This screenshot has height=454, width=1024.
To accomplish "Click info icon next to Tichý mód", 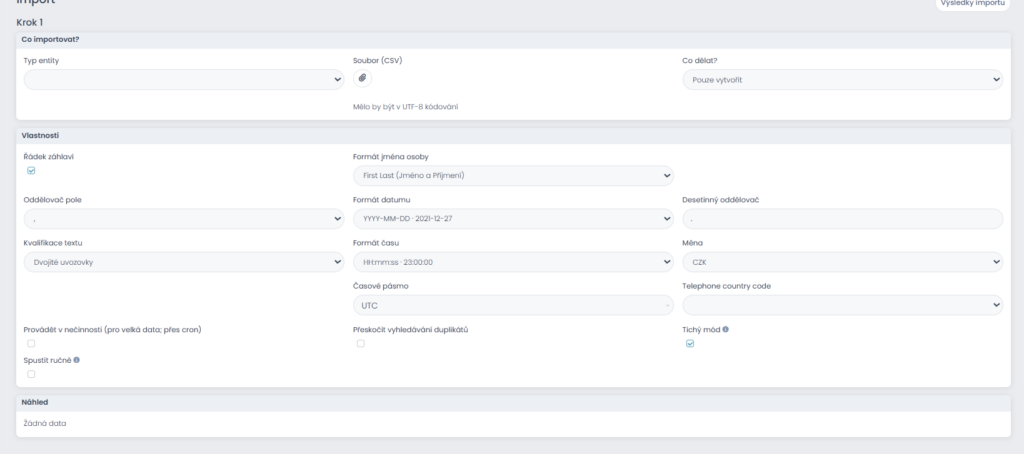I will pos(725,329).
